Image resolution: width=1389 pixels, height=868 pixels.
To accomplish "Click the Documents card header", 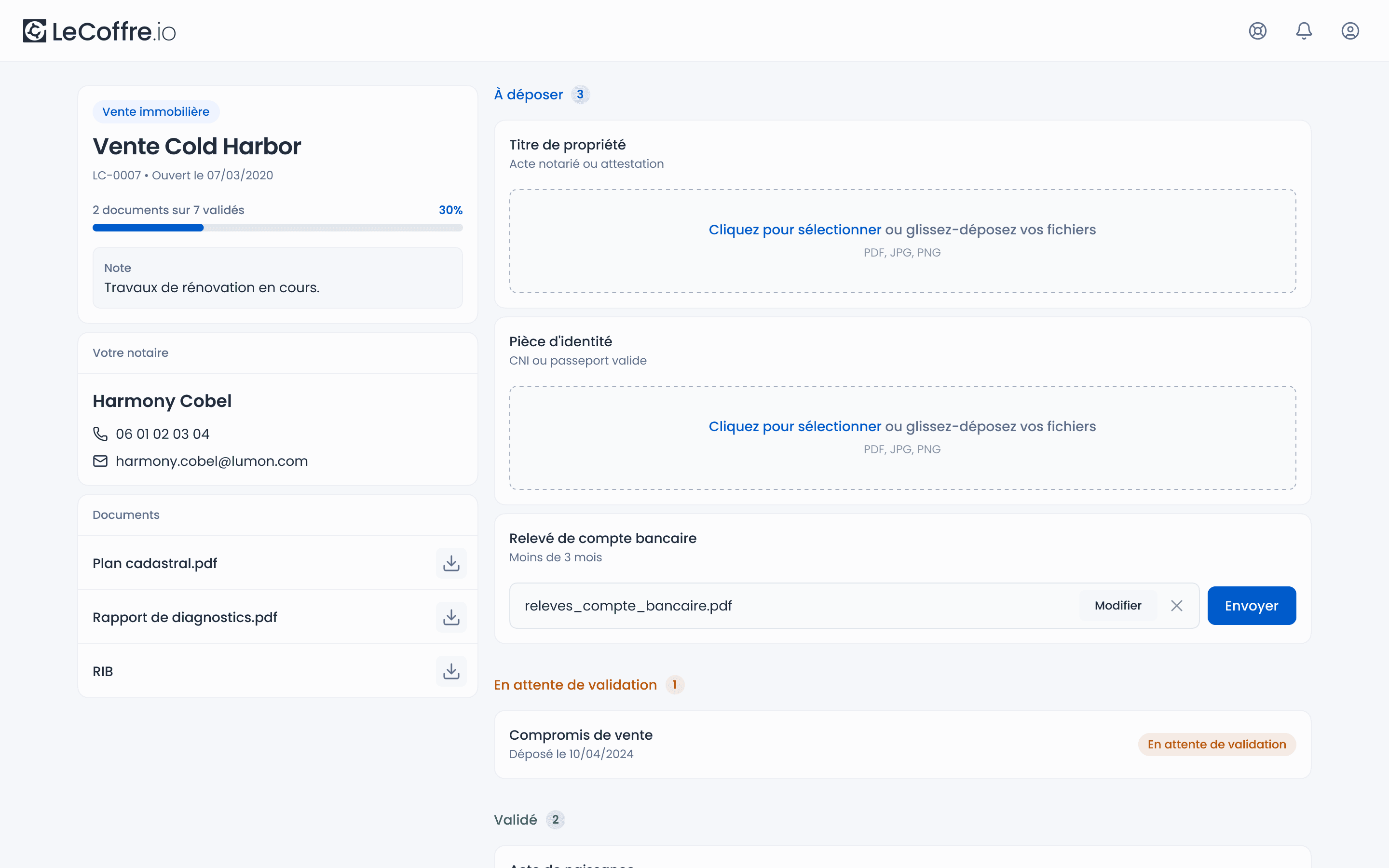I will pyautogui.click(x=278, y=515).
